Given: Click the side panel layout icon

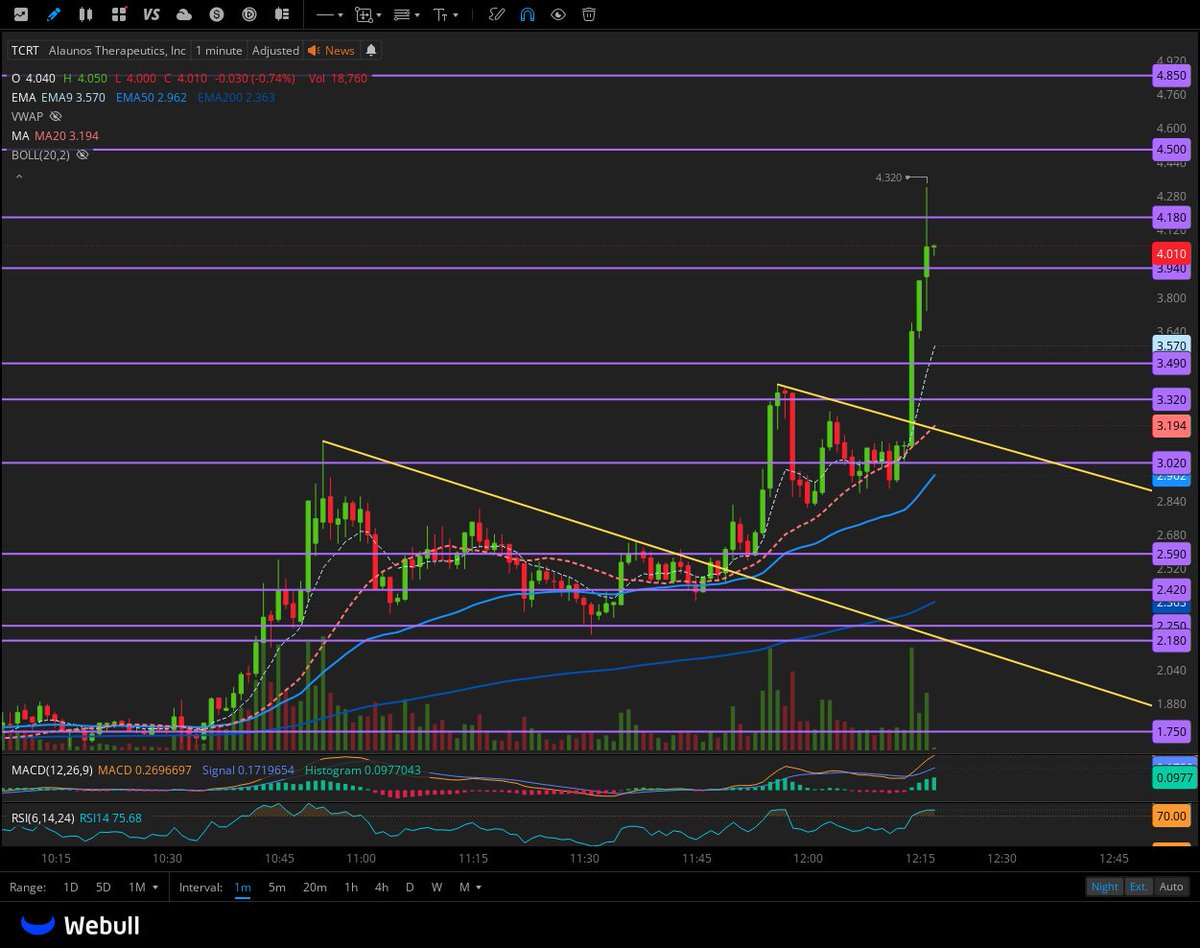Looking at the screenshot, I should pos(281,14).
